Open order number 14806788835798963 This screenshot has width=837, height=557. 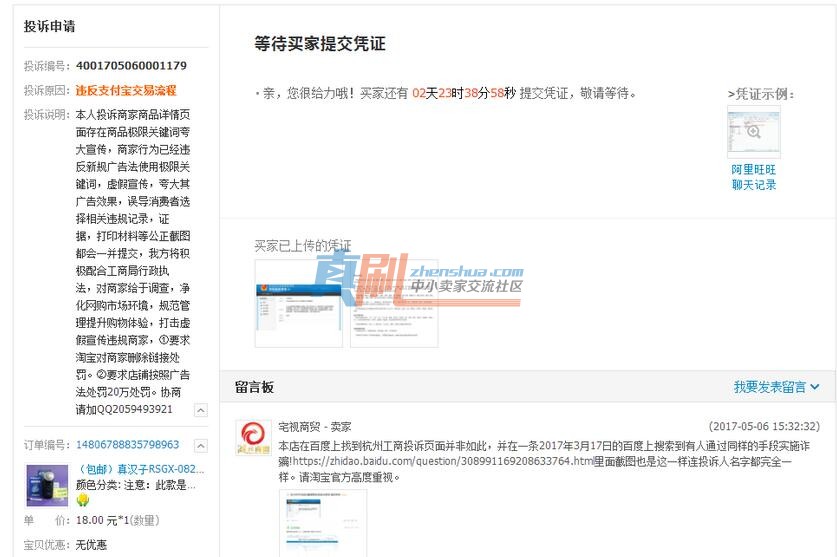coord(128,444)
